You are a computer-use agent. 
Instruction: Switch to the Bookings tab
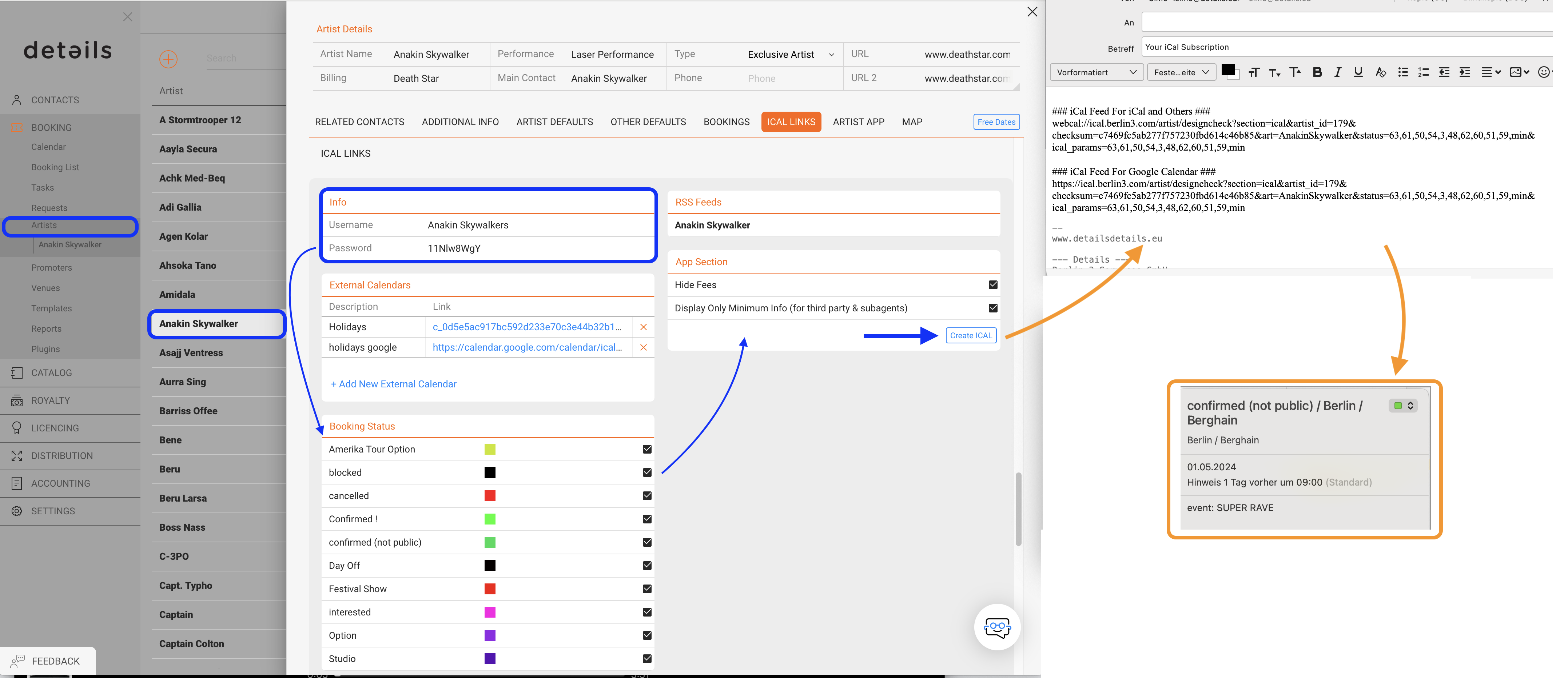[x=726, y=122]
